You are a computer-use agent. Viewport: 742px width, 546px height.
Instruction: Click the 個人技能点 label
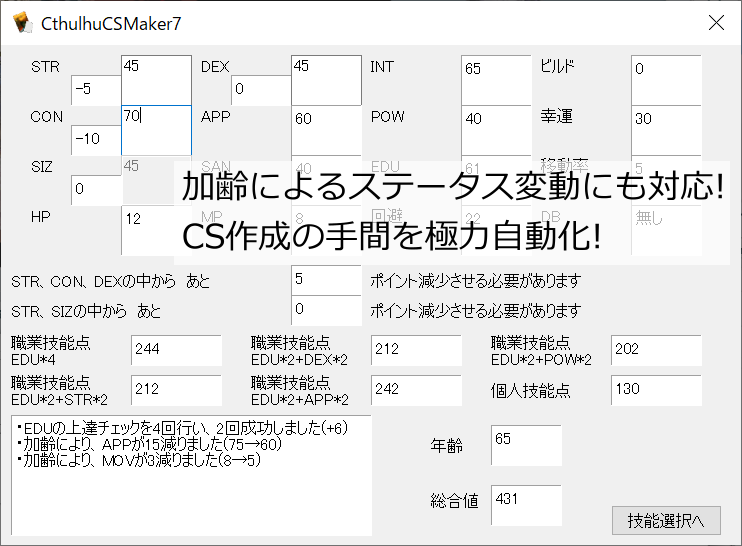pos(530,390)
